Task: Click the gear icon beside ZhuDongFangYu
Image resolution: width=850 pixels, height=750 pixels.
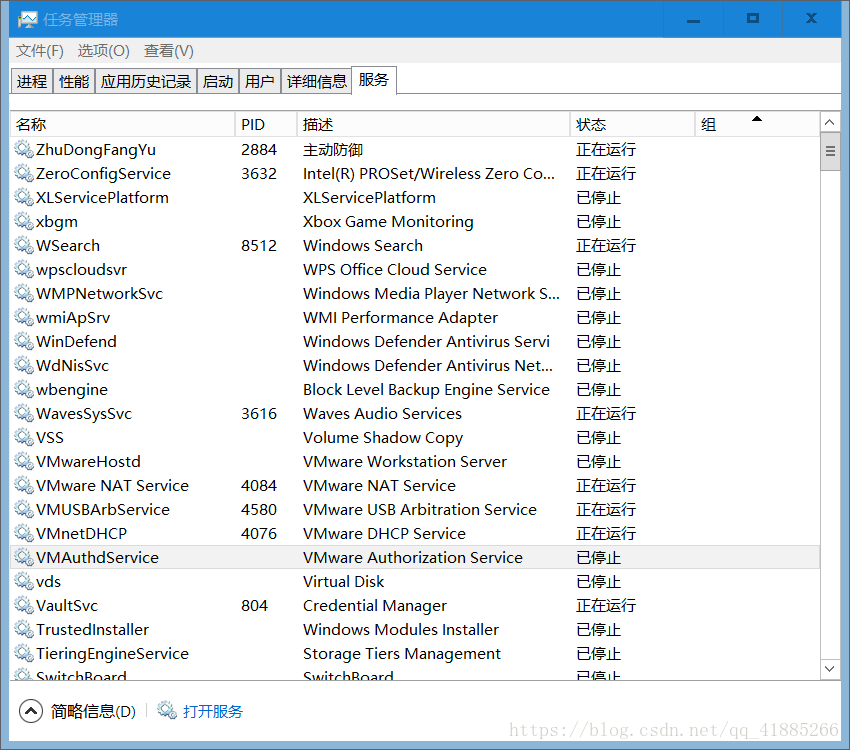Action: point(24,149)
